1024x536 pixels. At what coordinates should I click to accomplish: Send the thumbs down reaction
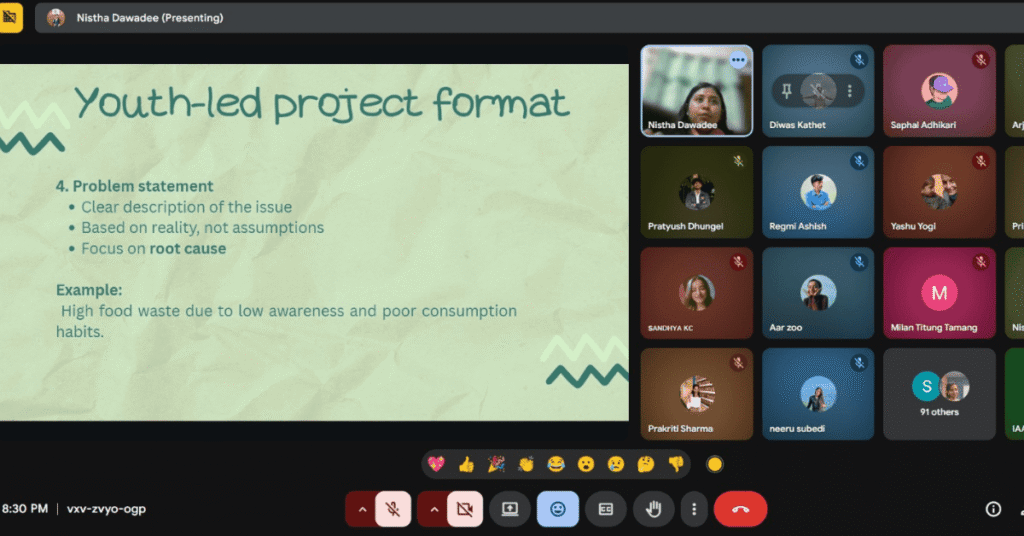[x=676, y=464]
